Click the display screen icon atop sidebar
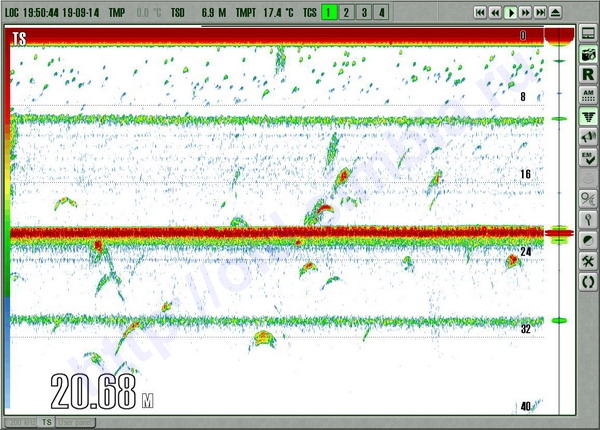 coord(589,33)
